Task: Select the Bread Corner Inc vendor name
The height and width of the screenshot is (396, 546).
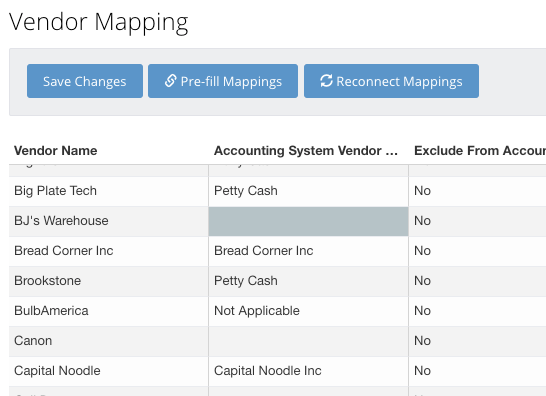Action: coord(64,251)
